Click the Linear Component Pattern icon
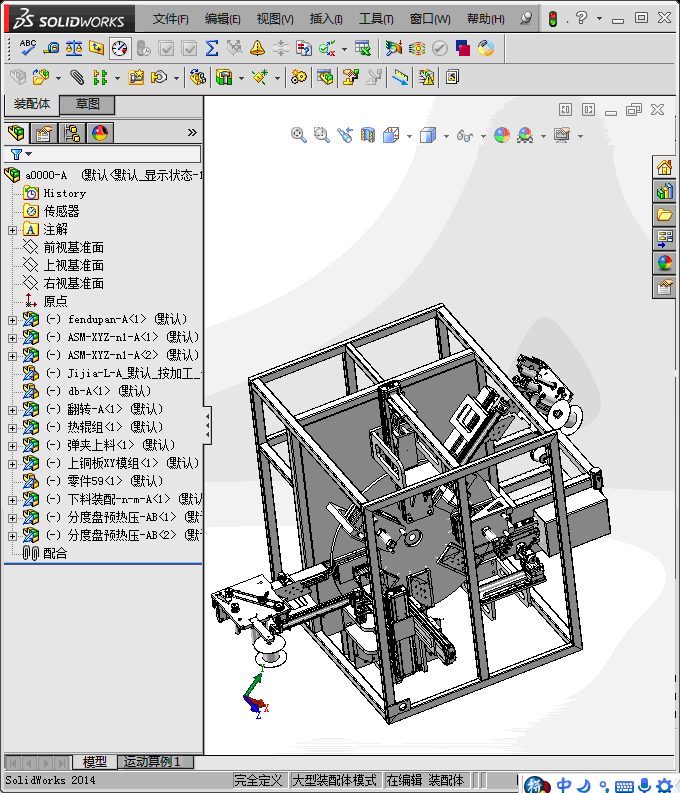680x793 pixels. pyautogui.click(x=100, y=77)
